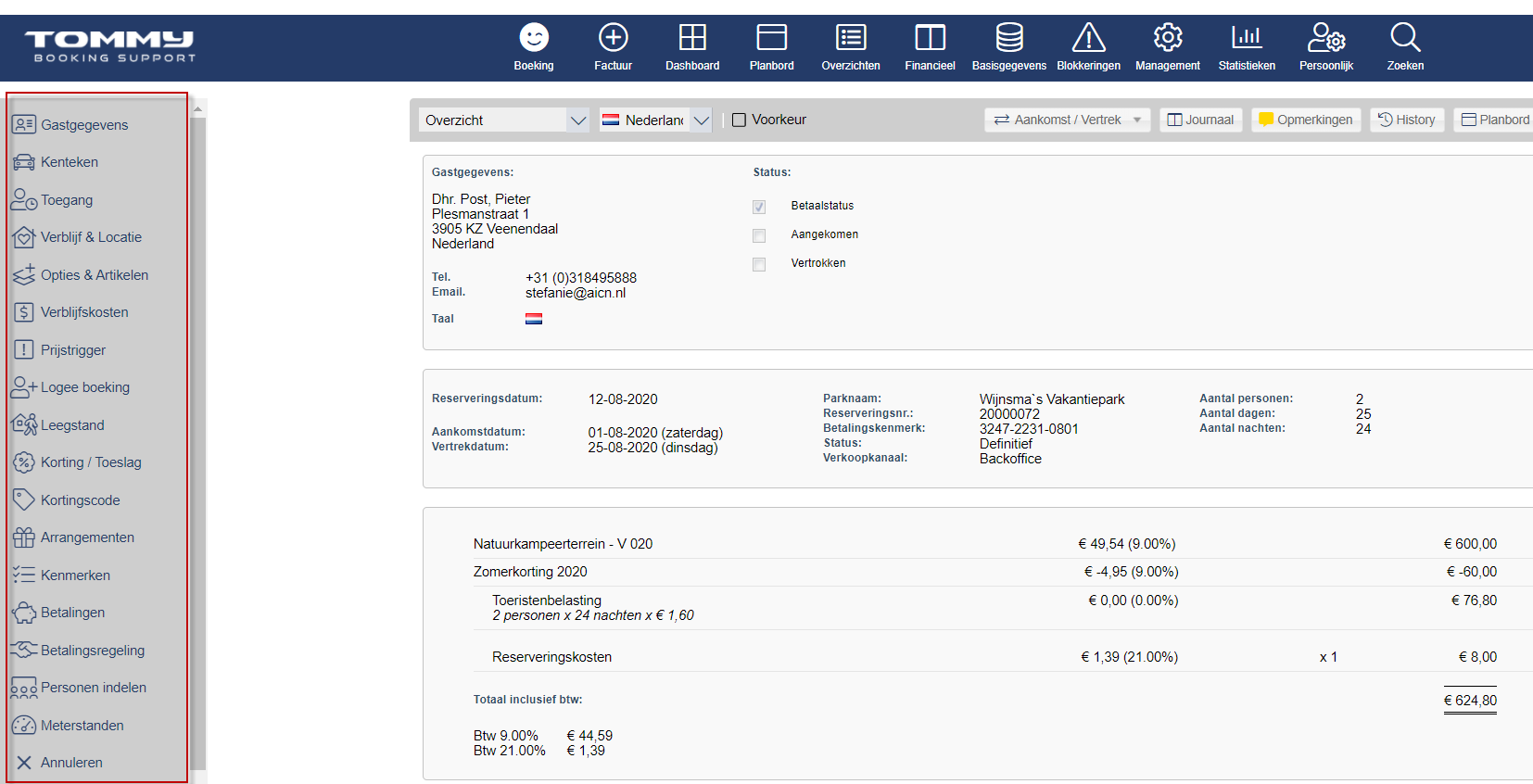
Task: Click the Kenmerken checklist icon
Action: coord(24,575)
